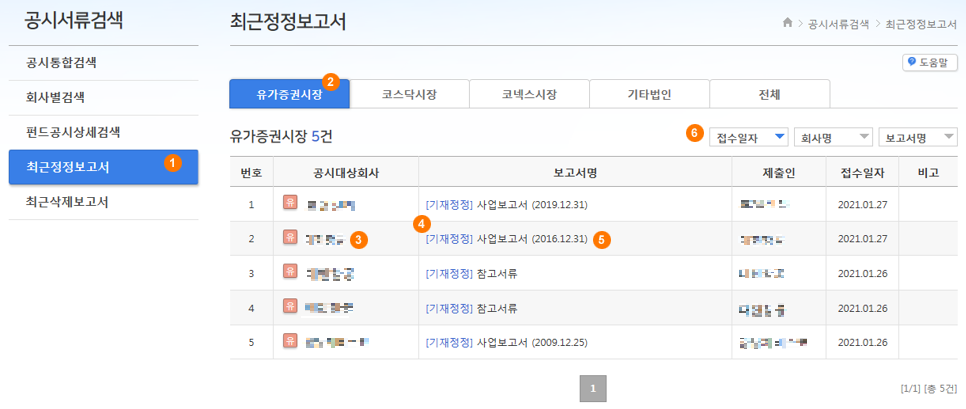Open 사업보고서 (2016.12.31) report link
This screenshot has height=409, width=966.
[x=506, y=239]
